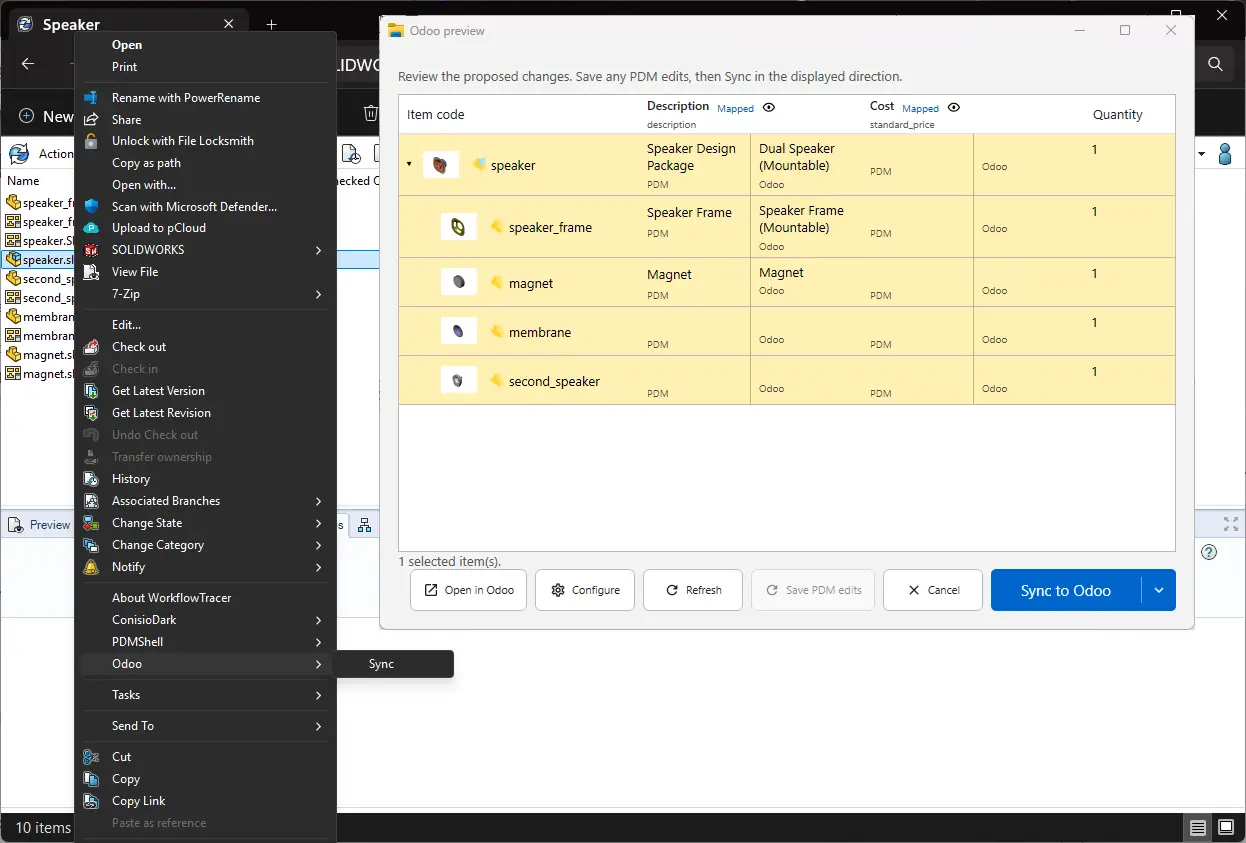Click the Sync to Odoo button
Image resolution: width=1246 pixels, height=843 pixels.
pos(1066,590)
